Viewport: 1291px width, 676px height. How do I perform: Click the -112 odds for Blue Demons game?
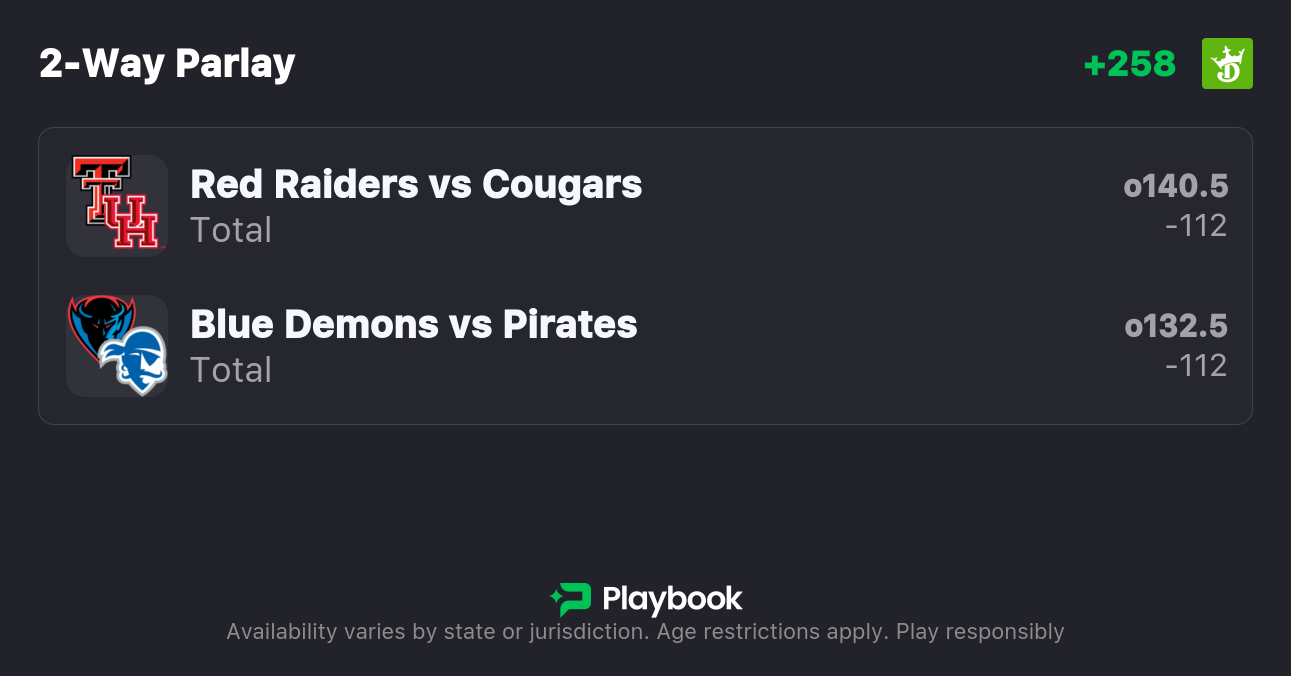tap(1195, 366)
